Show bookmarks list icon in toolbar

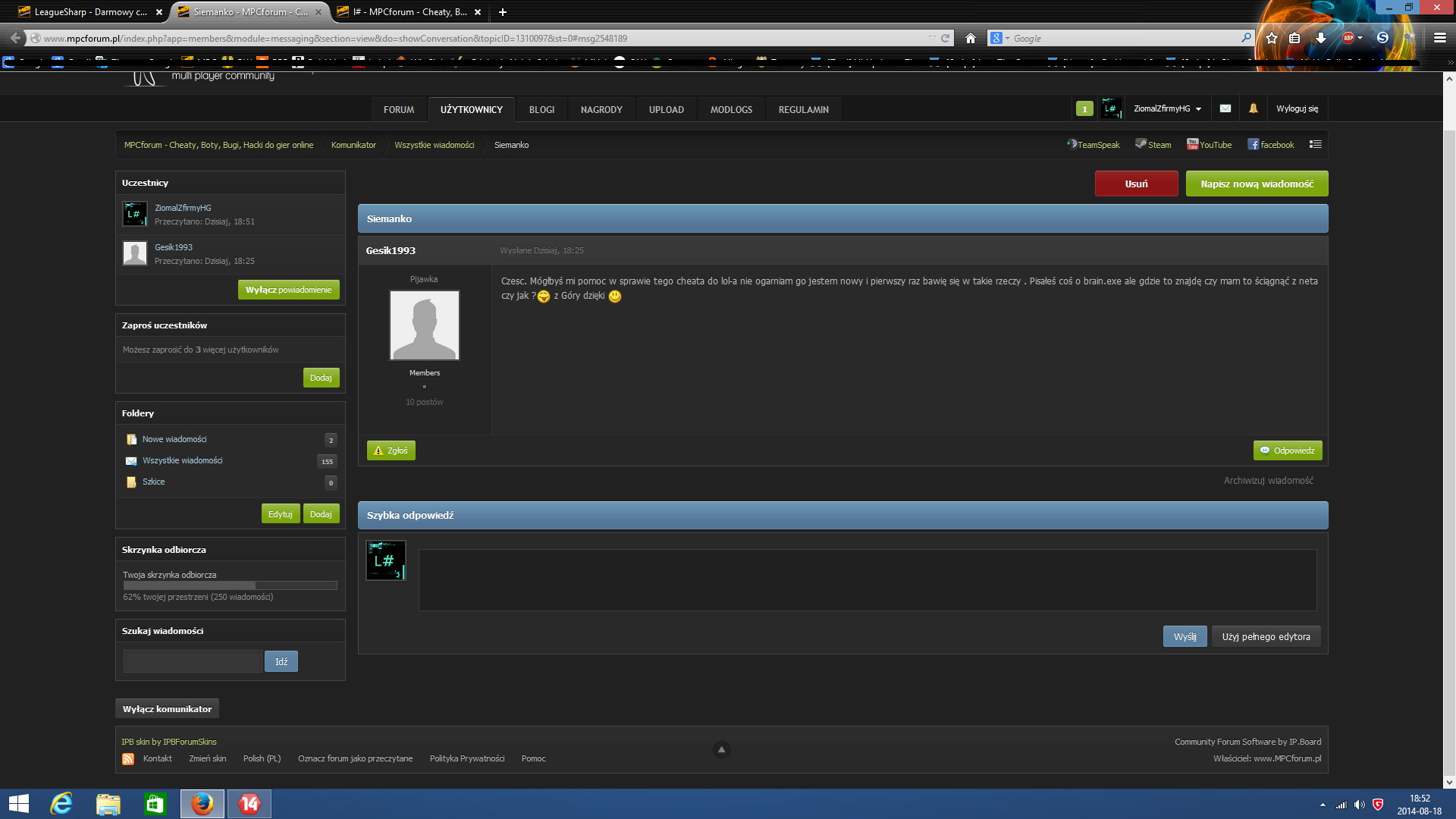coord(1294,38)
